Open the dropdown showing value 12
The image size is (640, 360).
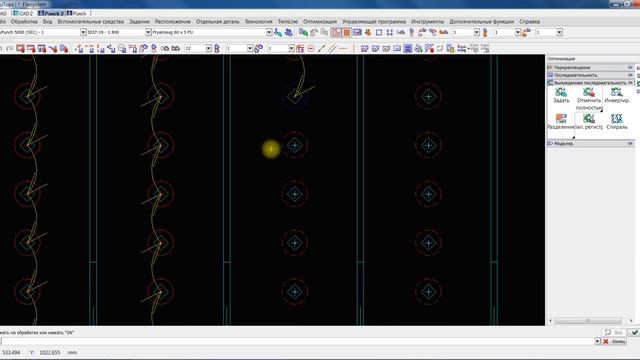pos(209,49)
